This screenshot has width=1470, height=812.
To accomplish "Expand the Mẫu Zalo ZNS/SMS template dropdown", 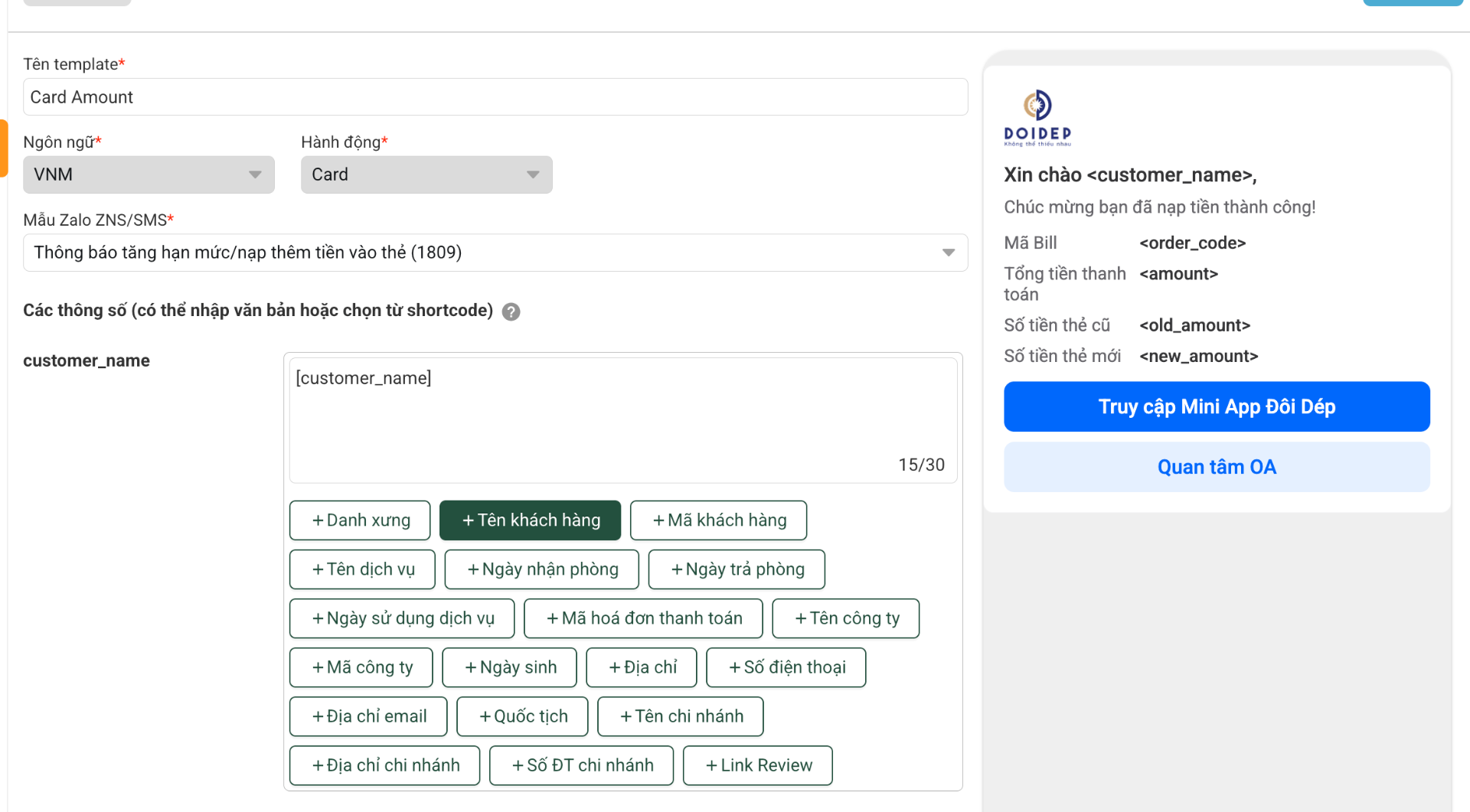I will click(948, 252).
